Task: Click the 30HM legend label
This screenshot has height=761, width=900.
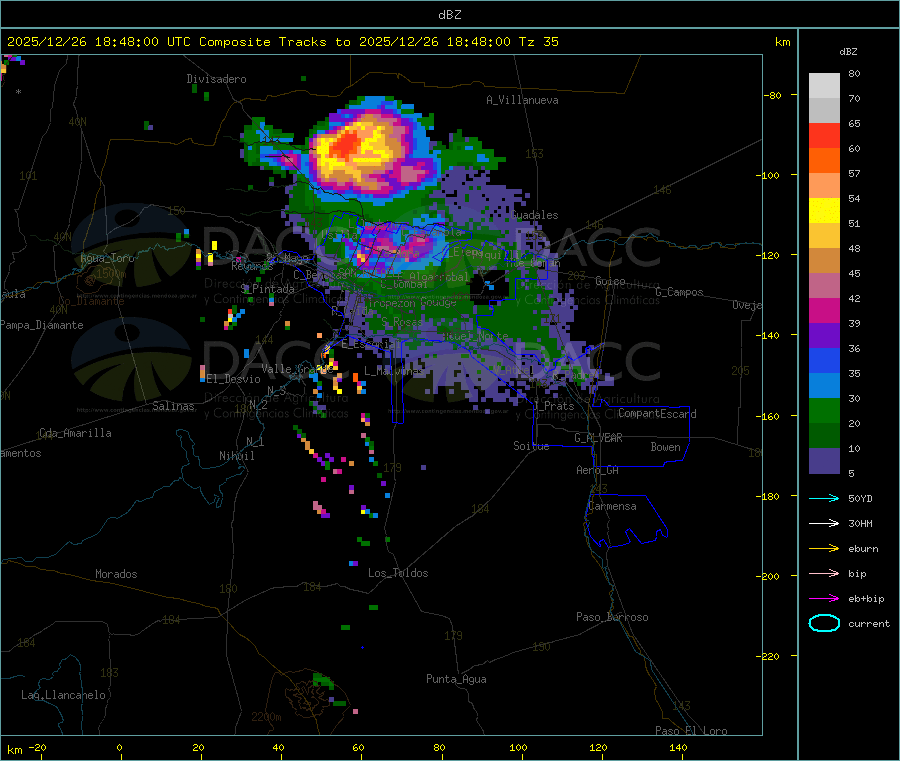Action: (x=860, y=523)
